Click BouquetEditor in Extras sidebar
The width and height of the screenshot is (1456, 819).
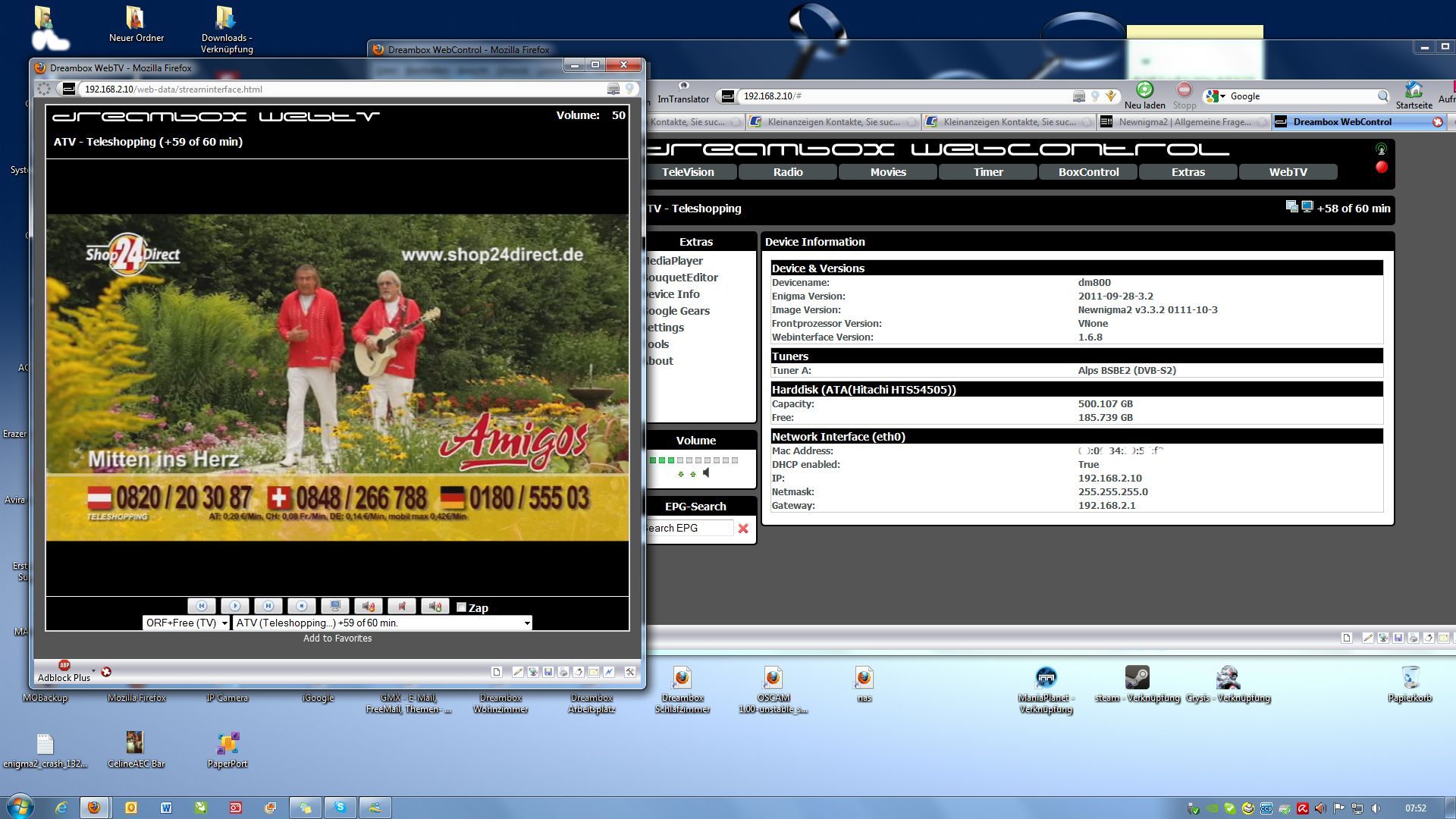coord(682,278)
